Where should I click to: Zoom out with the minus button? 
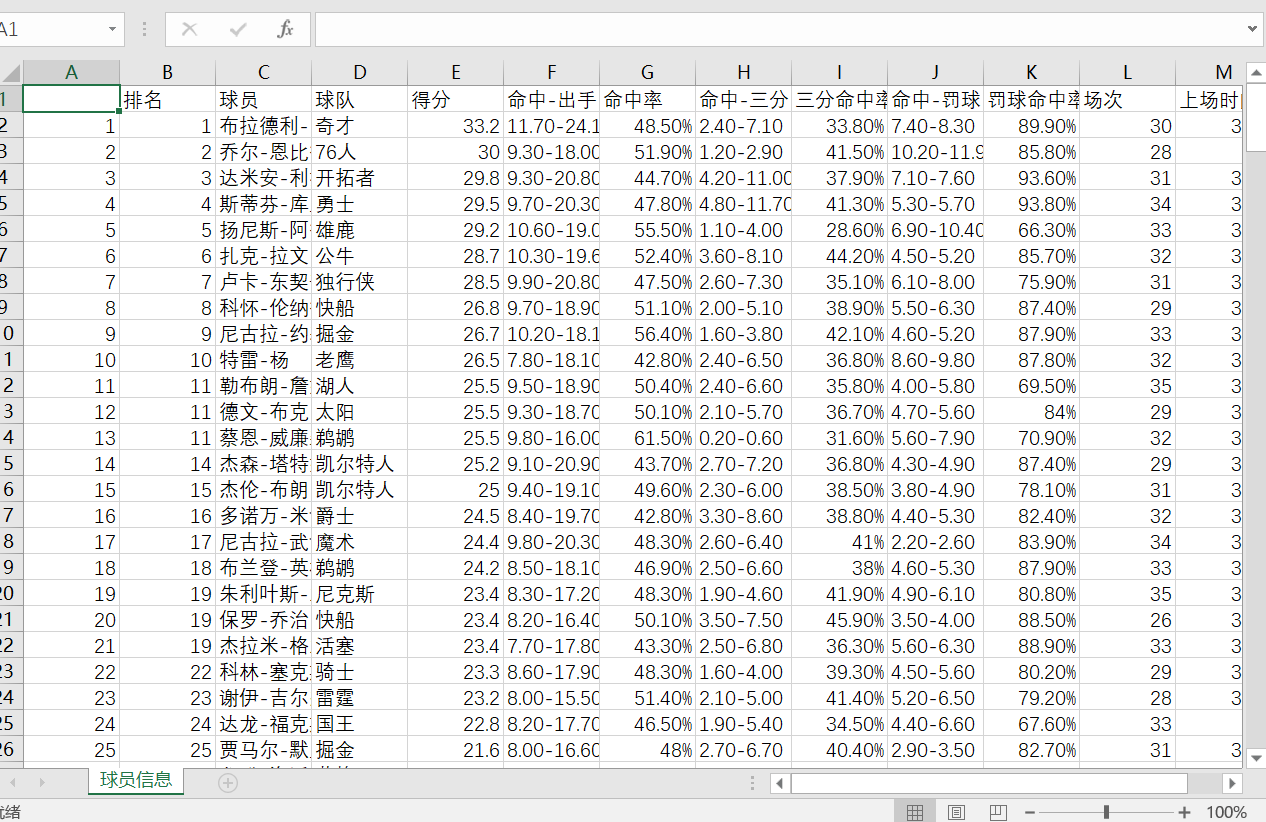pyautogui.click(x=1028, y=812)
